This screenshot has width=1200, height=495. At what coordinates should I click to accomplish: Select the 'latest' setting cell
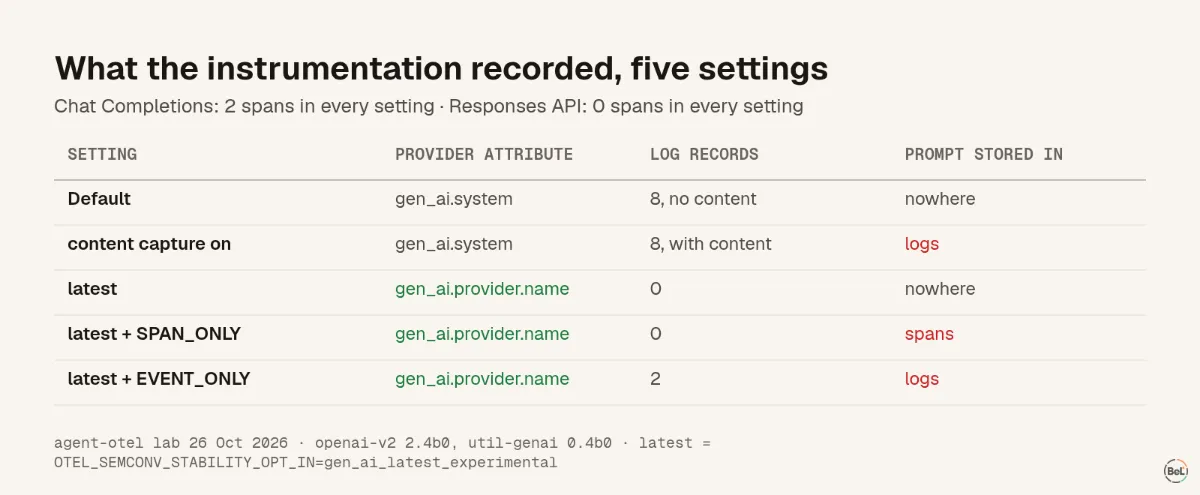(x=92, y=289)
